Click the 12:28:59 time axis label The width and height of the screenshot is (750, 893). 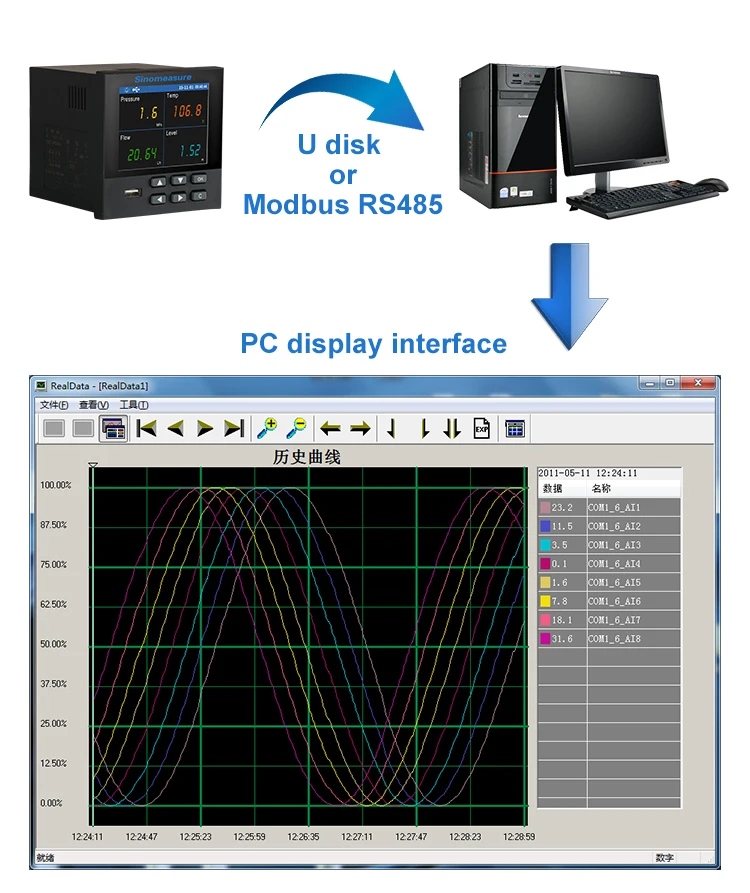(x=519, y=837)
